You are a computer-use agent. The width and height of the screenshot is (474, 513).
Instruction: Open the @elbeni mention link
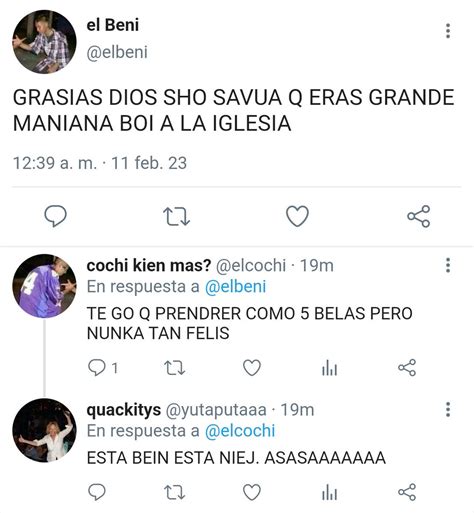coord(235,287)
